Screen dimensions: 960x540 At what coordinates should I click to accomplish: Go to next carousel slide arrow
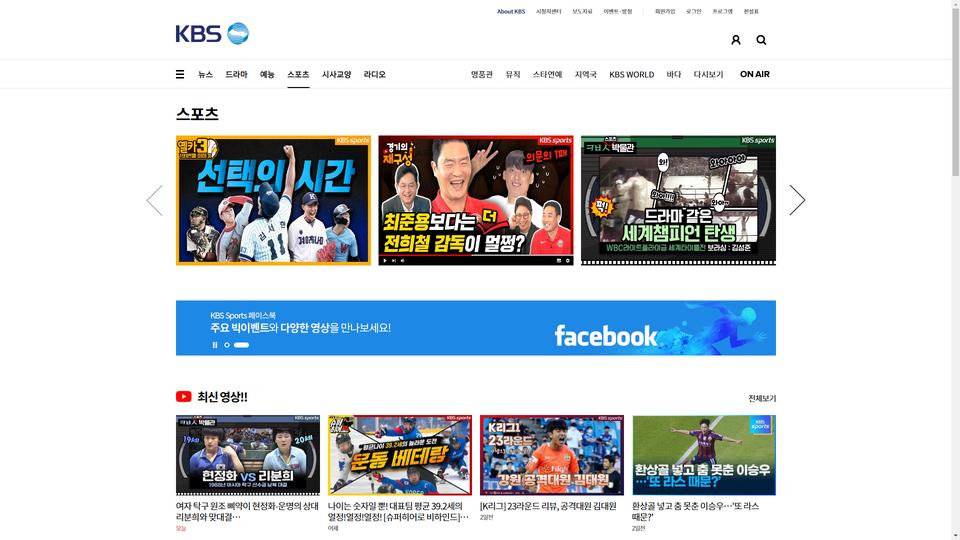[x=797, y=200]
